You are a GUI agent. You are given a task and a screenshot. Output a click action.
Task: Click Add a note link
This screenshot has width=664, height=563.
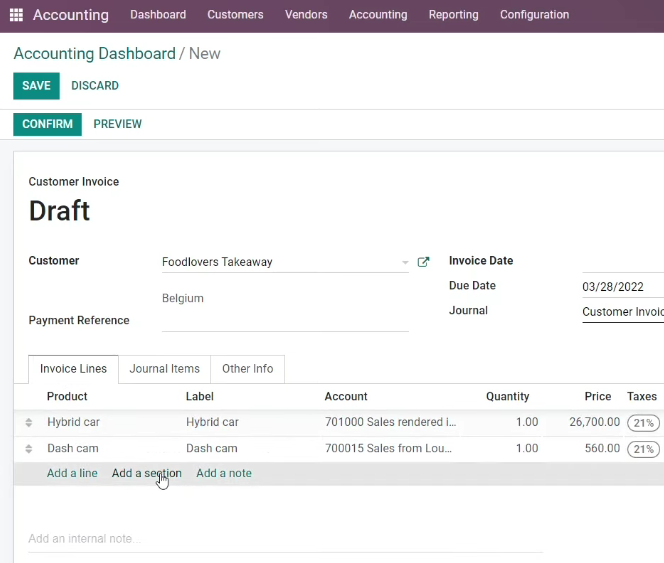[224, 473]
